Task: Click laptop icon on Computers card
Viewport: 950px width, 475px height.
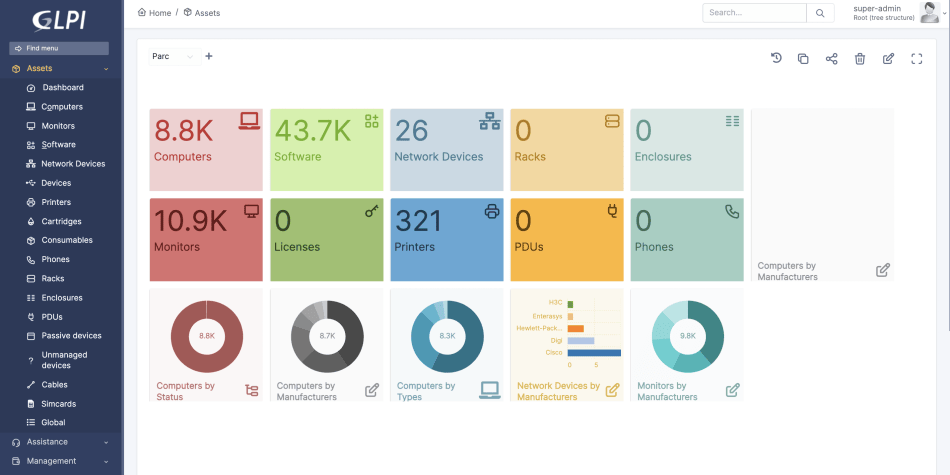Action: [x=249, y=121]
